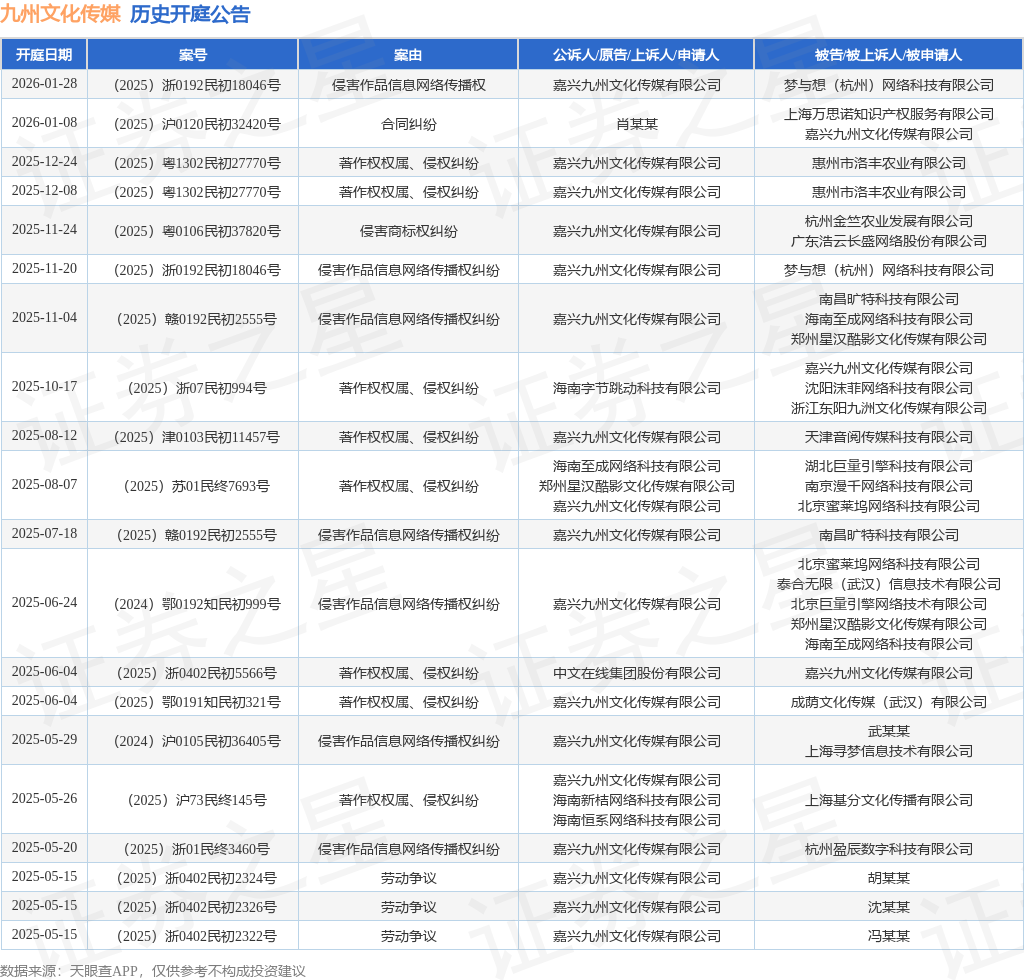Click the 被告/被上诉人/被申请人 header

[x=889, y=55]
